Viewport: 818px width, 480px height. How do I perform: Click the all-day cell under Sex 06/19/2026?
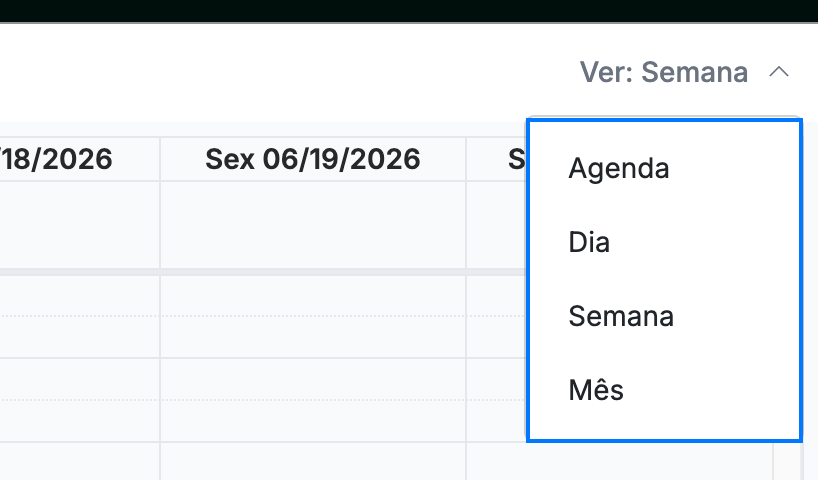click(312, 225)
